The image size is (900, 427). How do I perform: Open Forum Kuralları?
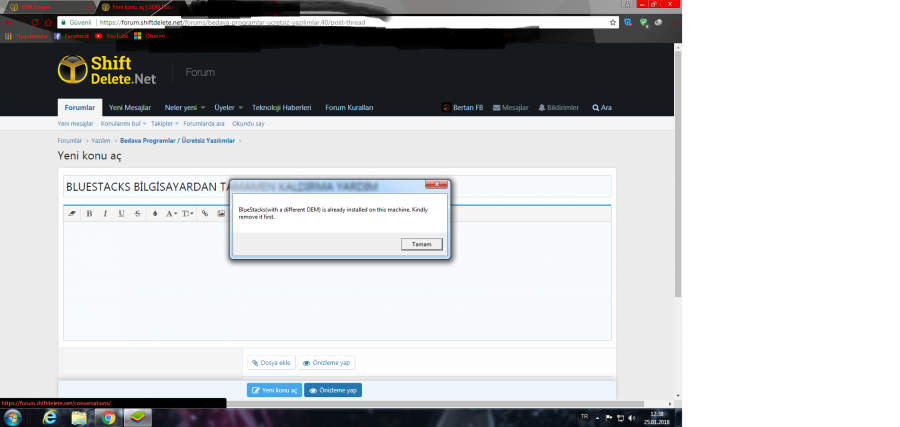(x=349, y=107)
